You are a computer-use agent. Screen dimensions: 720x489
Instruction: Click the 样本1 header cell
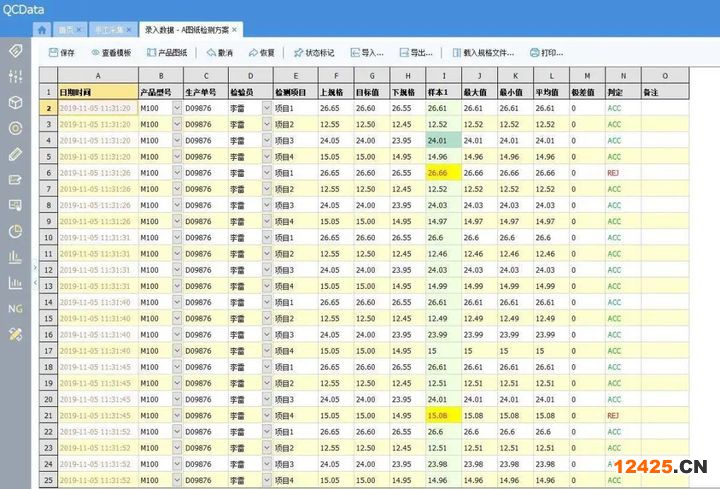(x=444, y=92)
